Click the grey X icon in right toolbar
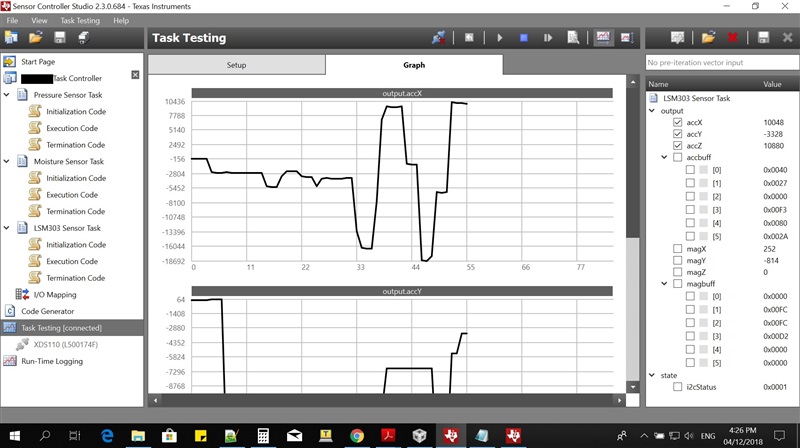This screenshot has height=448, width=800. pyautogui.click(x=787, y=38)
